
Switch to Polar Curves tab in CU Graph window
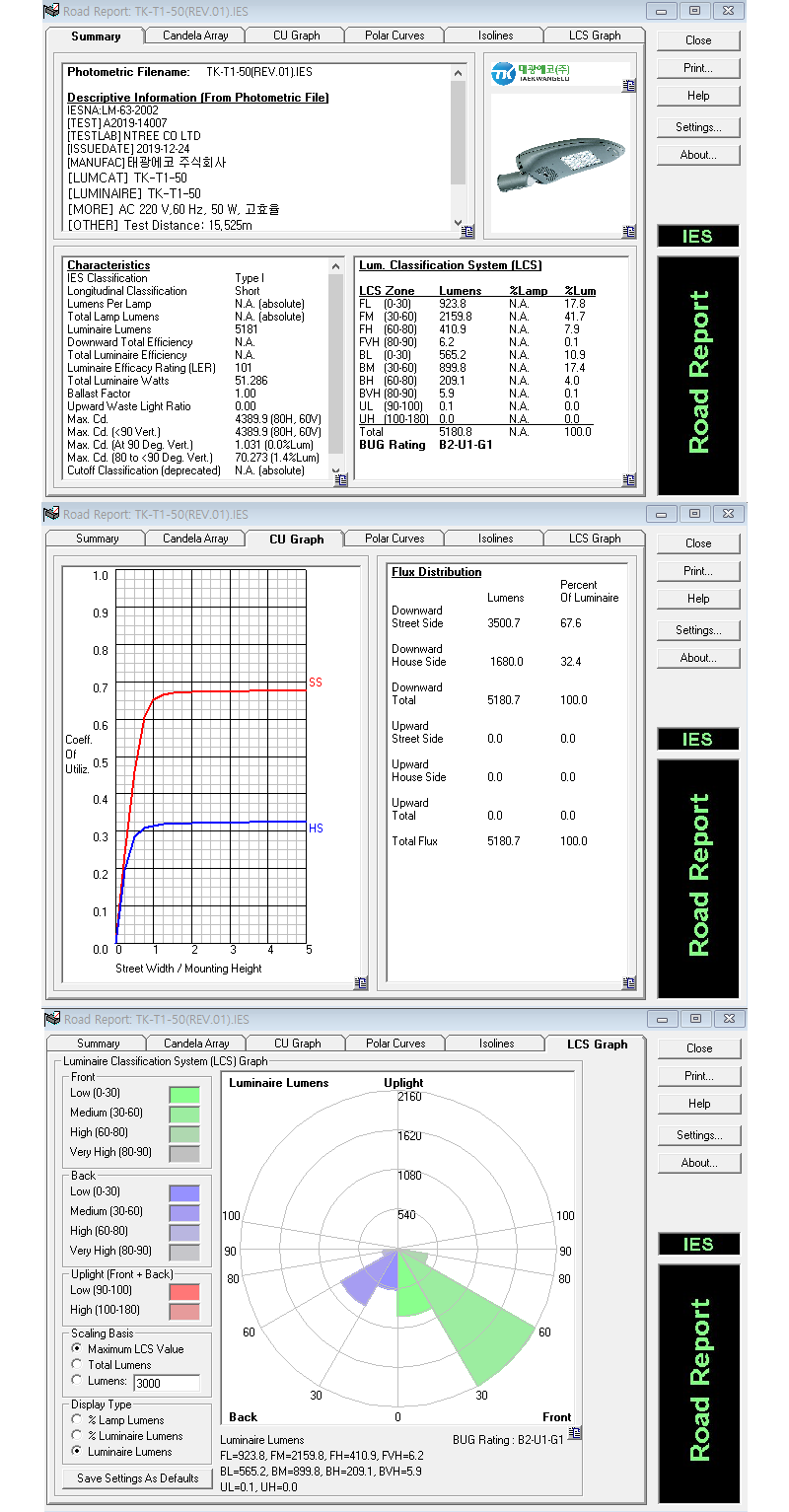pyautogui.click(x=394, y=539)
